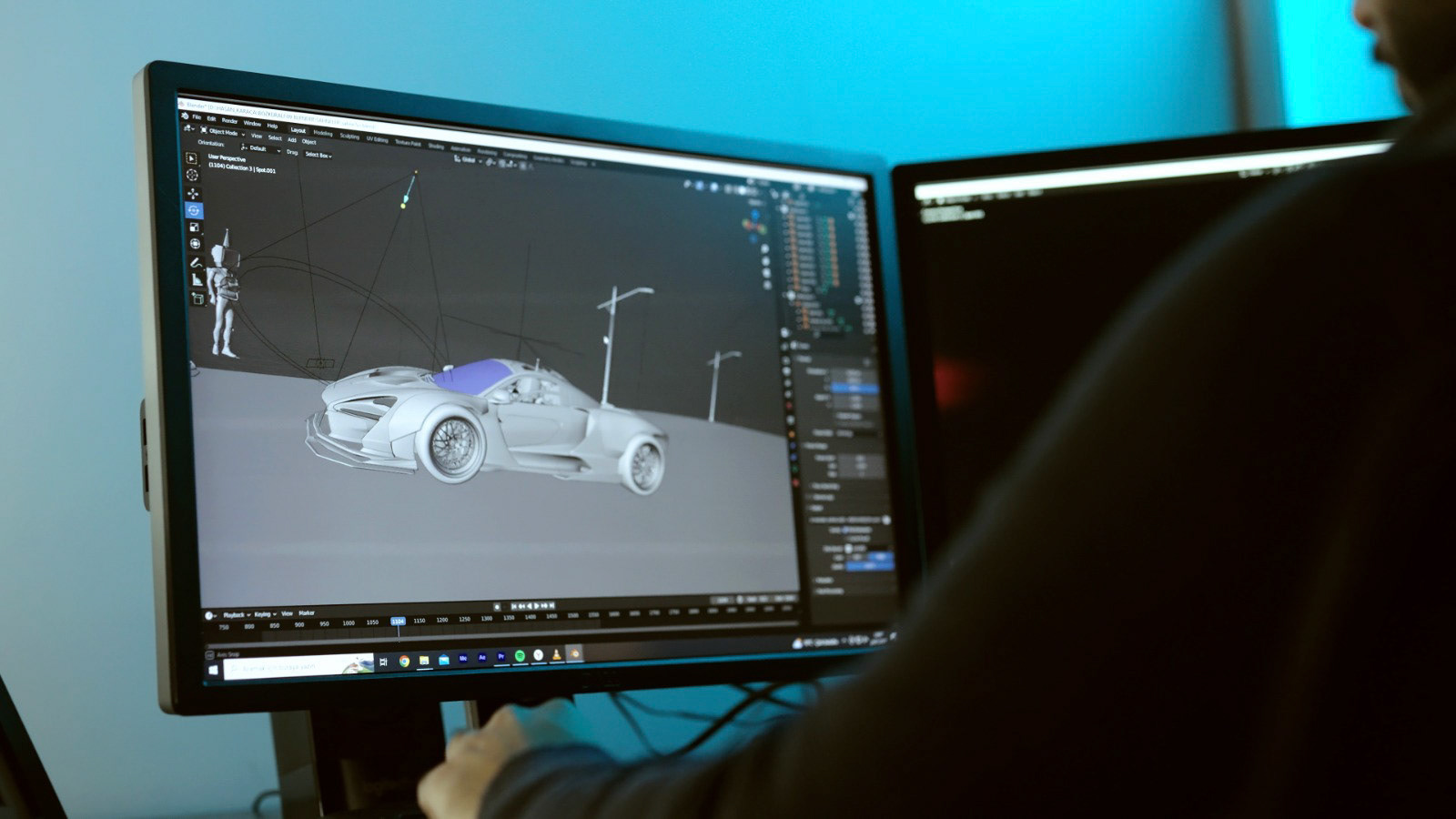
Task: Click the zoom view gizmo button
Action: point(765,248)
